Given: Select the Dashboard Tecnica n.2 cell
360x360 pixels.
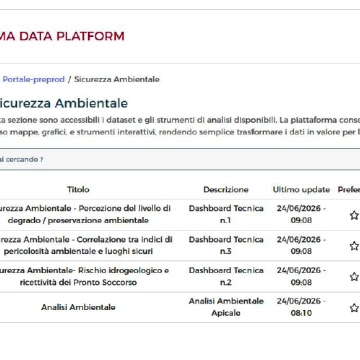Looking at the screenshot, I should tap(226, 276).
